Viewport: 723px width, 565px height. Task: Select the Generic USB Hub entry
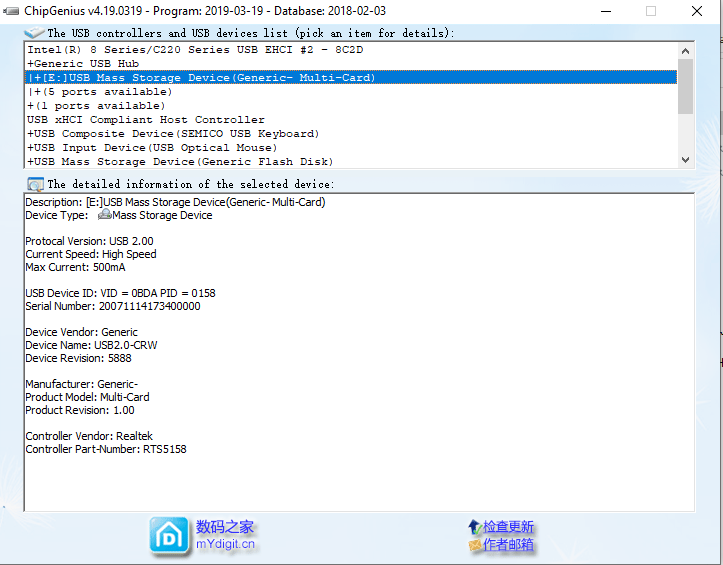(x=351, y=63)
